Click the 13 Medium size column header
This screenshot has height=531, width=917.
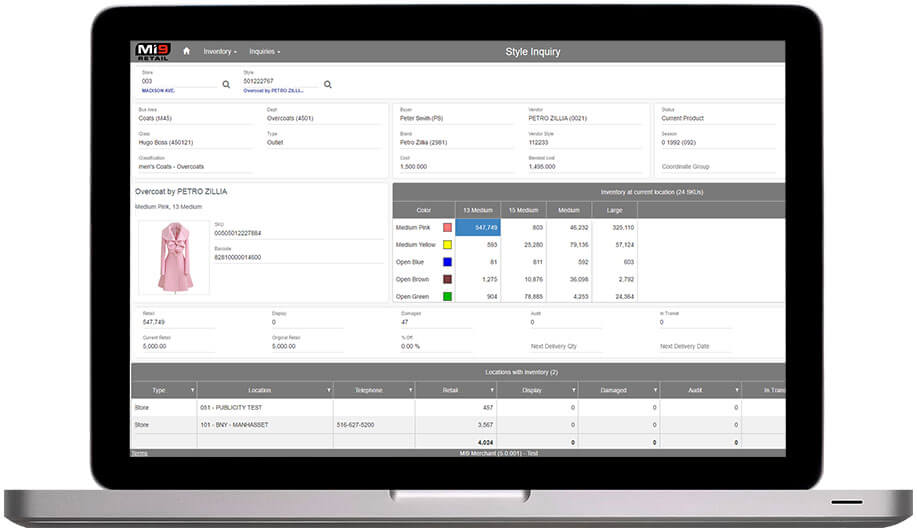[x=478, y=210]
